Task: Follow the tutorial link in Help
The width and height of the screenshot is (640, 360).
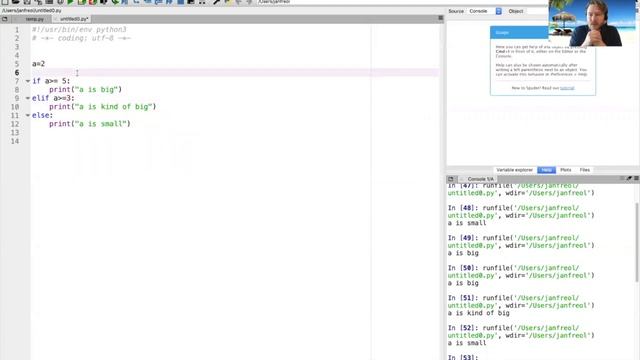Action: [x=567, y=88]
